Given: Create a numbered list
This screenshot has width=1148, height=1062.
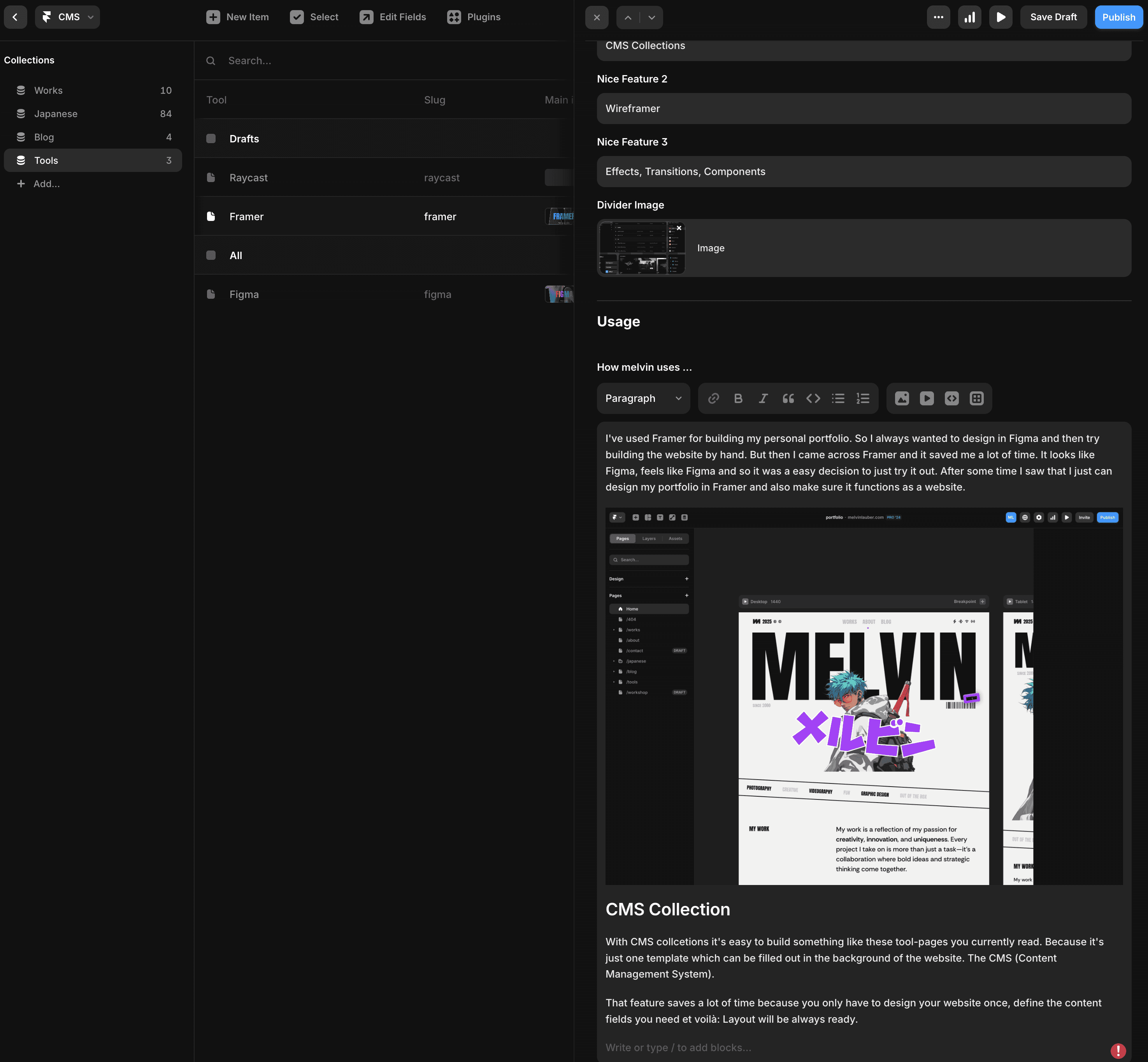Looking at the screenshot, I should [x=863, y=398].
